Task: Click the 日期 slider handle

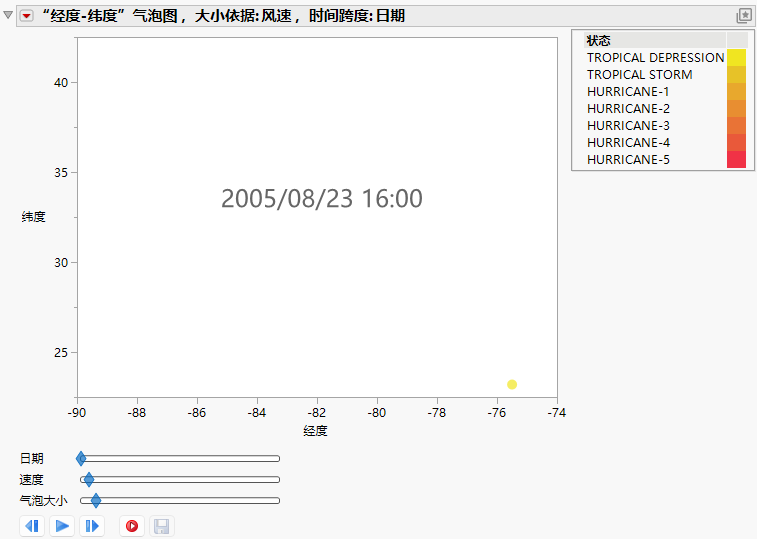Action: click(81, 458)
